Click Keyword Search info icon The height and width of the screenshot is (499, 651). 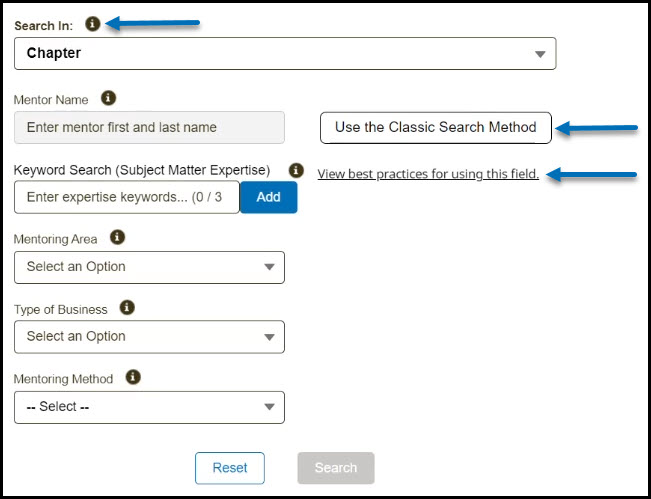[296, 171]
